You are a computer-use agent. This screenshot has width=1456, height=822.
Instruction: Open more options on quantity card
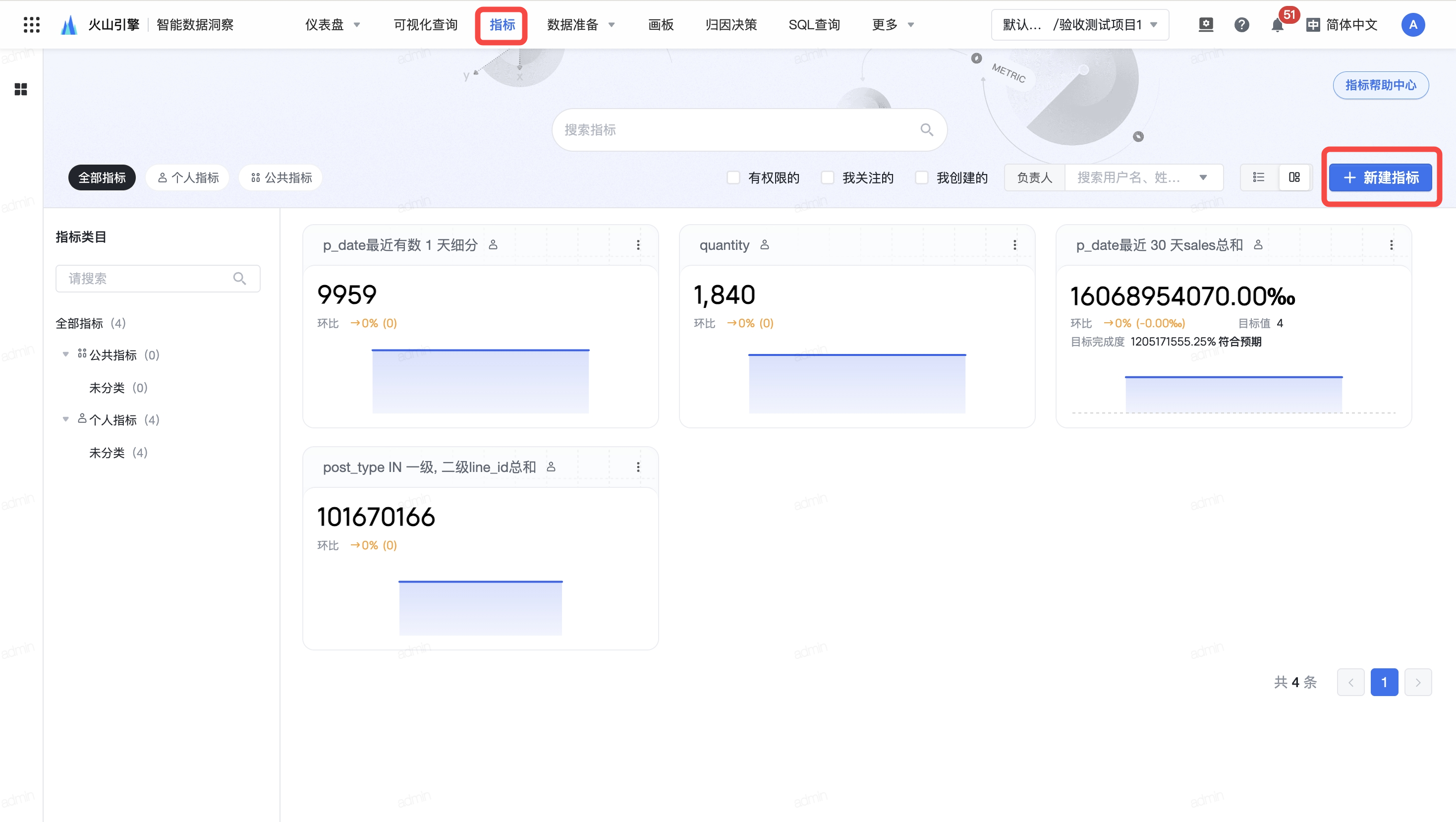(x=1014, y=245)
